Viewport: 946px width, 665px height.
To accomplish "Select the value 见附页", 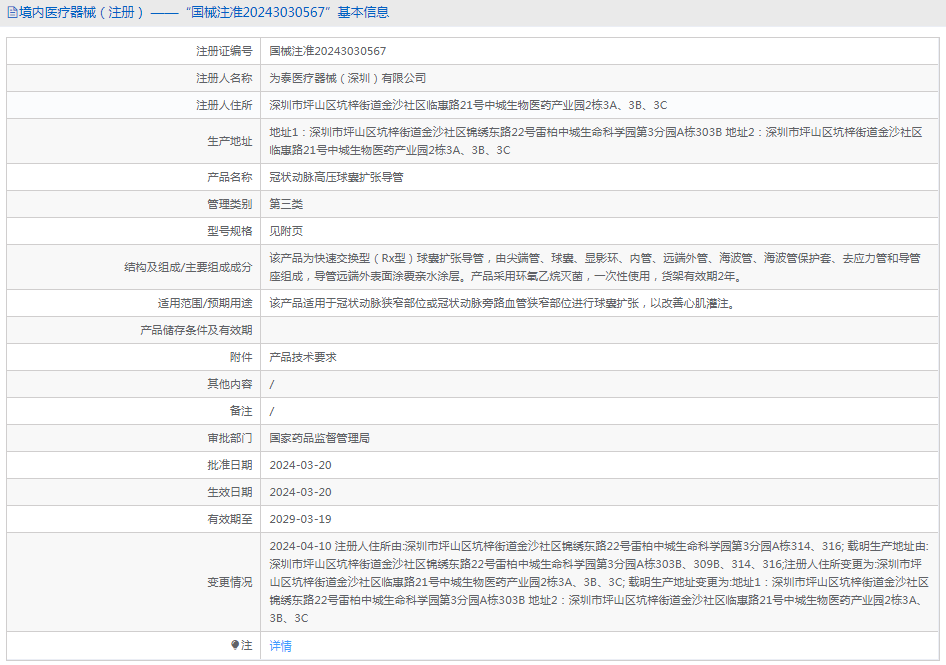I will [x=286, y=232].
